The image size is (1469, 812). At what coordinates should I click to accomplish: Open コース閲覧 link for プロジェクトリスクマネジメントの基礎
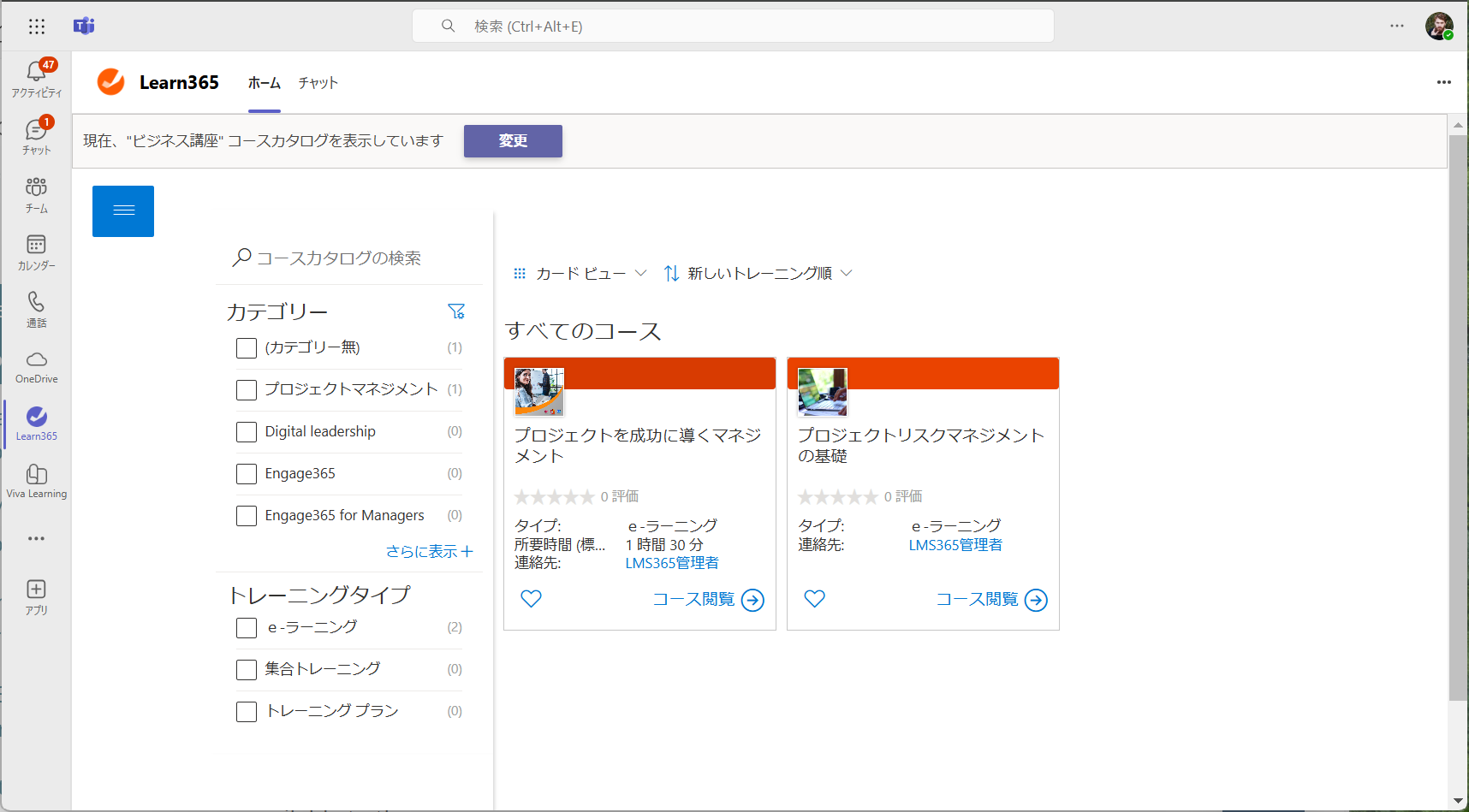click(x=977, y=600)
